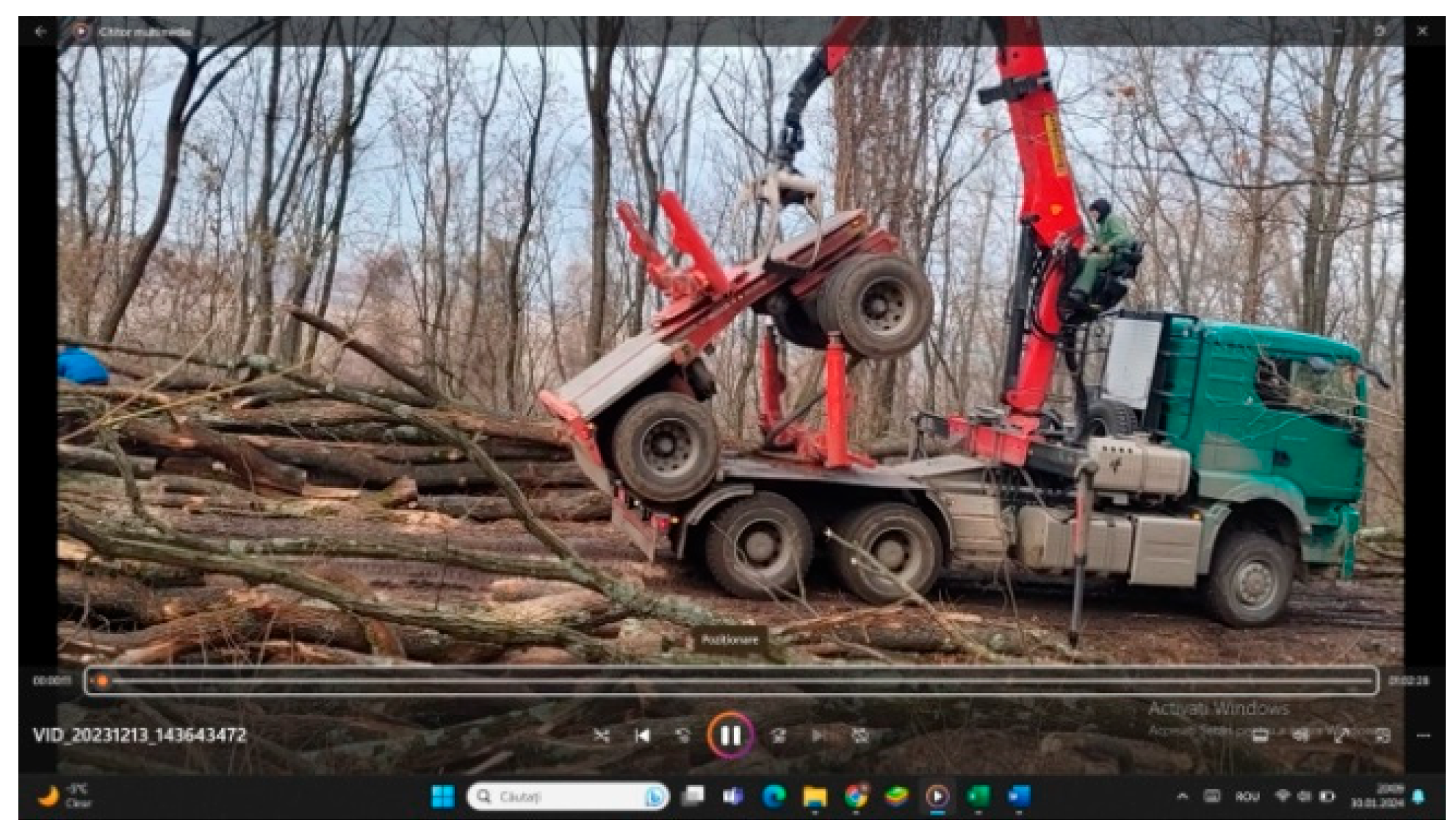Open Microsoft Edge from taskbar
The image size is (1456, 837).
[x=774, y=797]
